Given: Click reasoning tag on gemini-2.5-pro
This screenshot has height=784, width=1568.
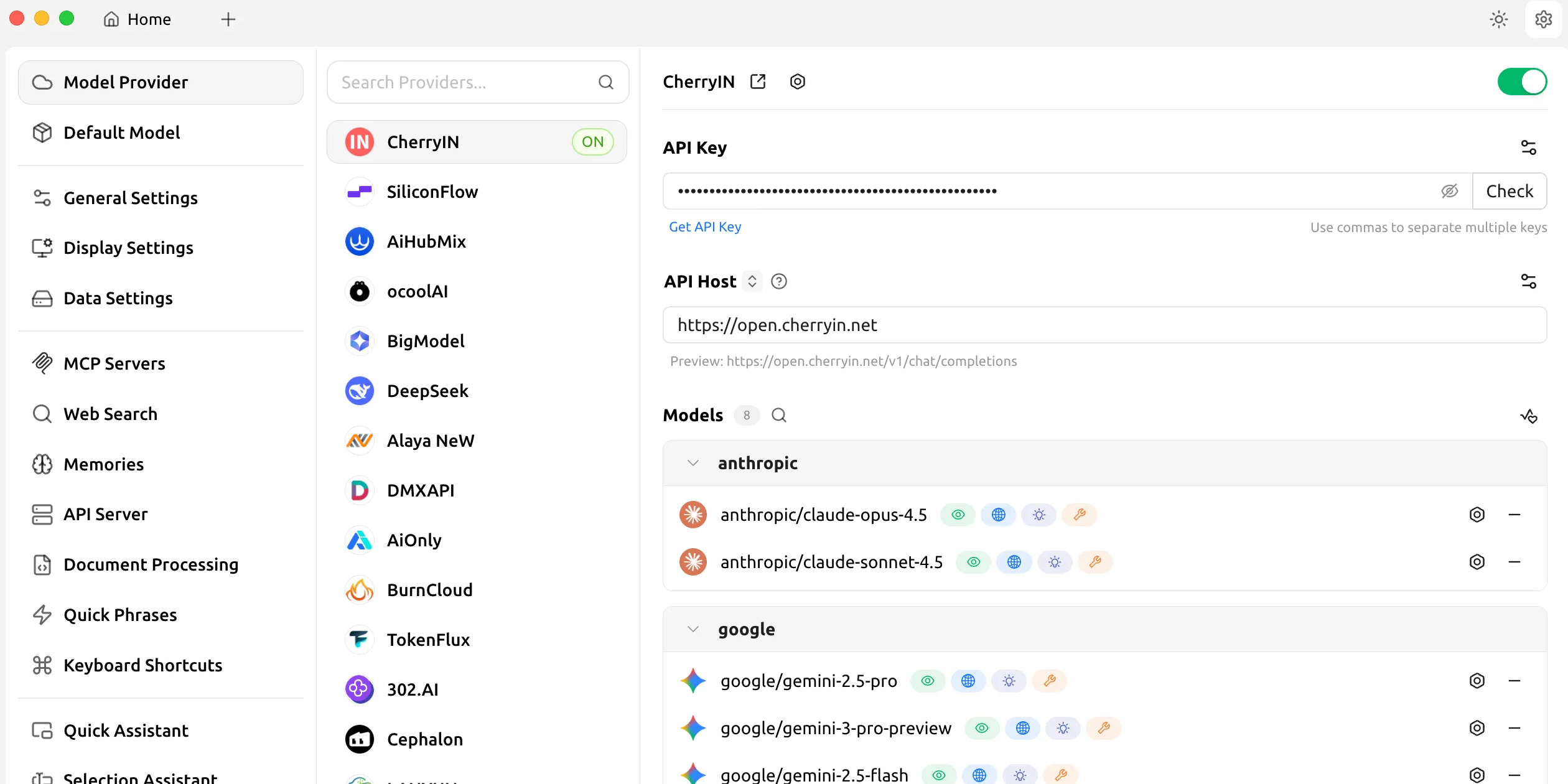Looking at the screenshot, I should (x=1009, y=681).
